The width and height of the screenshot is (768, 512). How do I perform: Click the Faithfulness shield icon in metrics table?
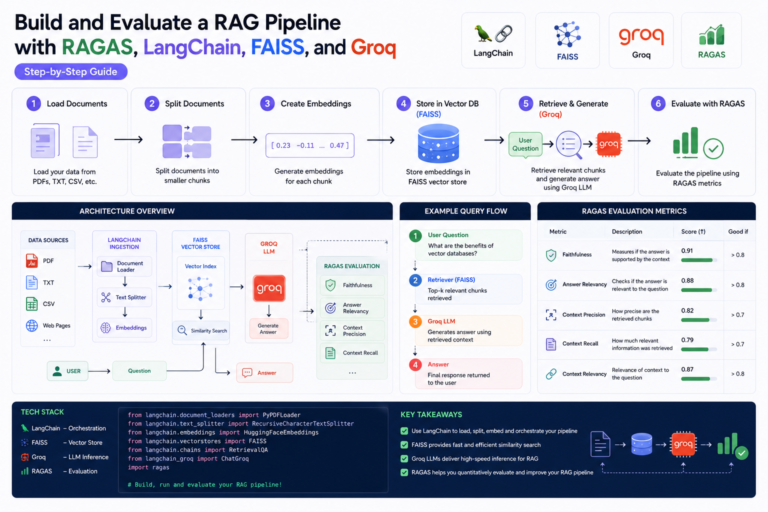click(551, 255)
